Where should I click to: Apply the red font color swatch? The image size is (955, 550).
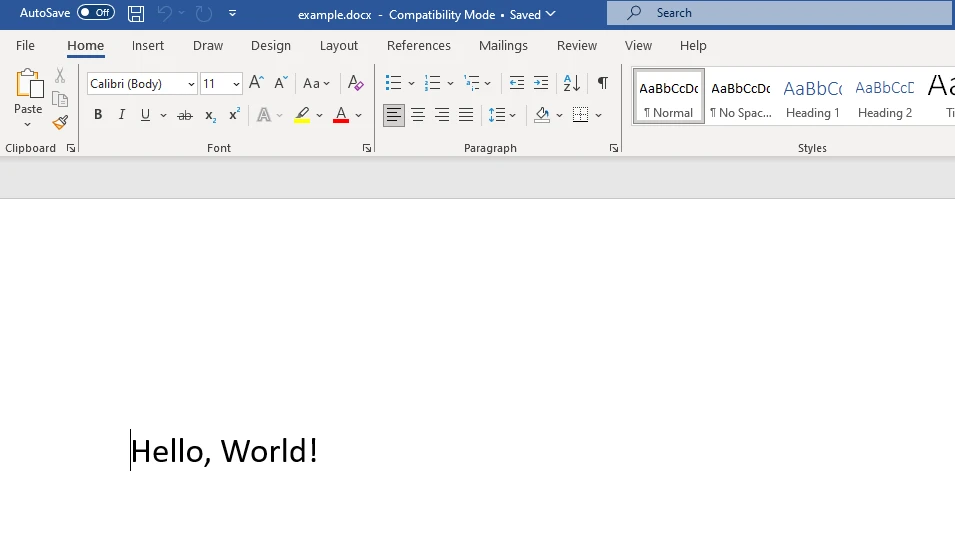click(341, 116)
